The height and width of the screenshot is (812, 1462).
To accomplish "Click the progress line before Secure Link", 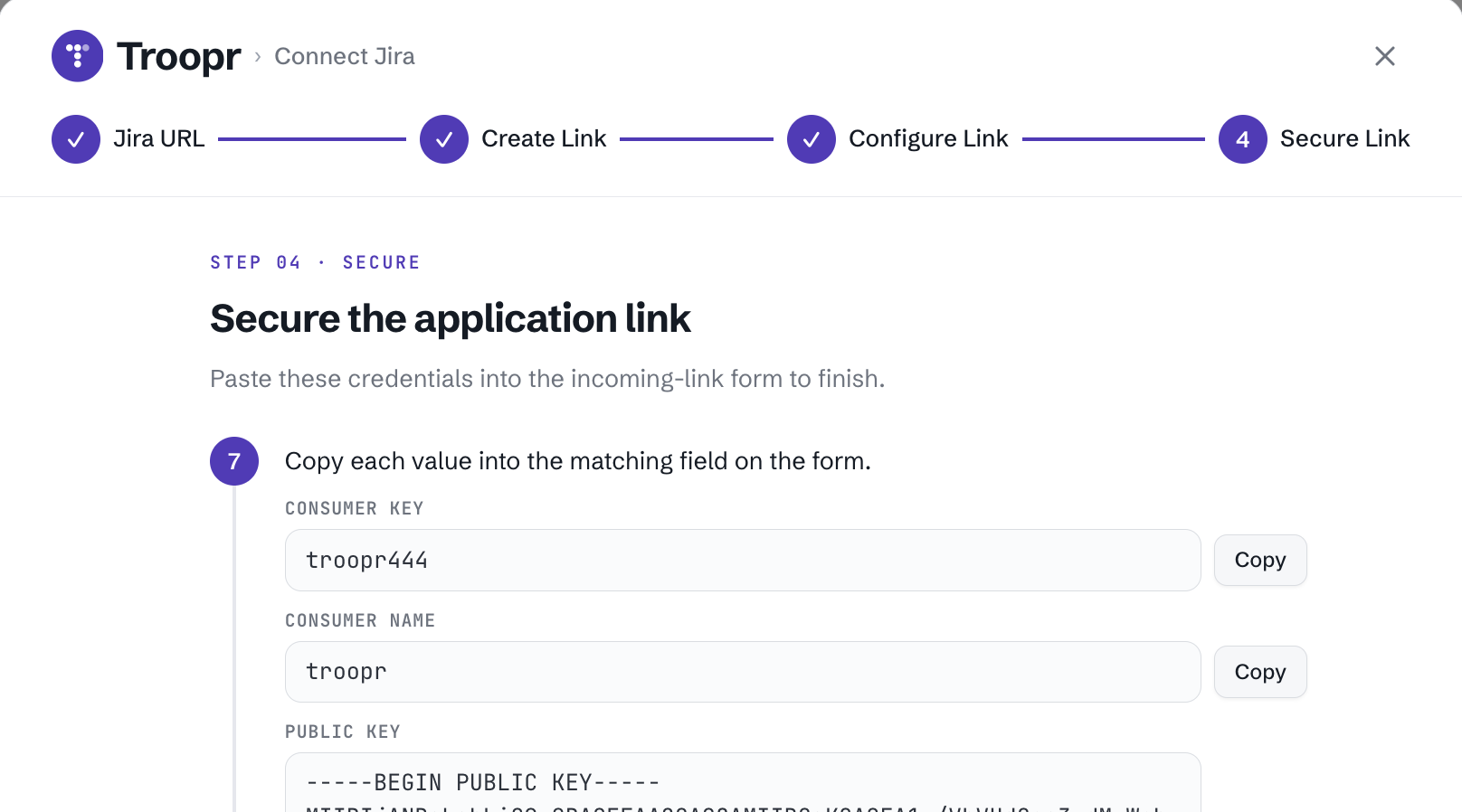I will 1114,139.
